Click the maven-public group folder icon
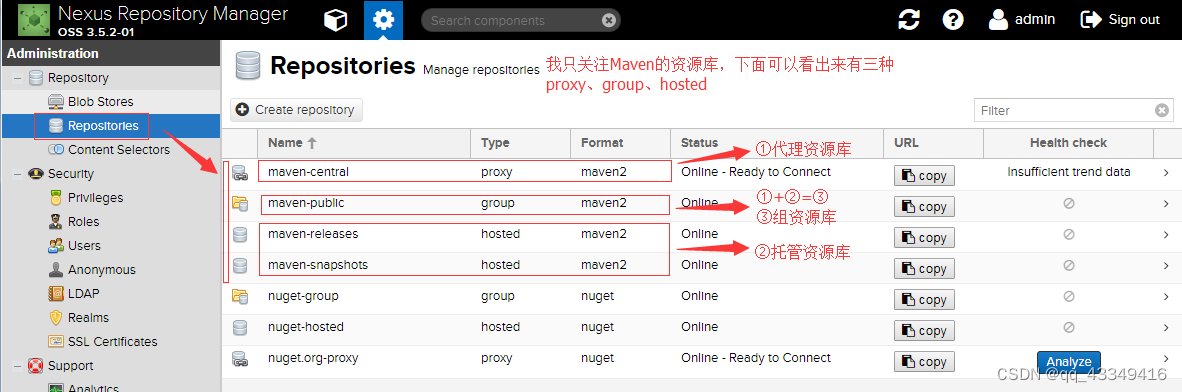Screen dimensions: 1182x392 pos(240,203)
